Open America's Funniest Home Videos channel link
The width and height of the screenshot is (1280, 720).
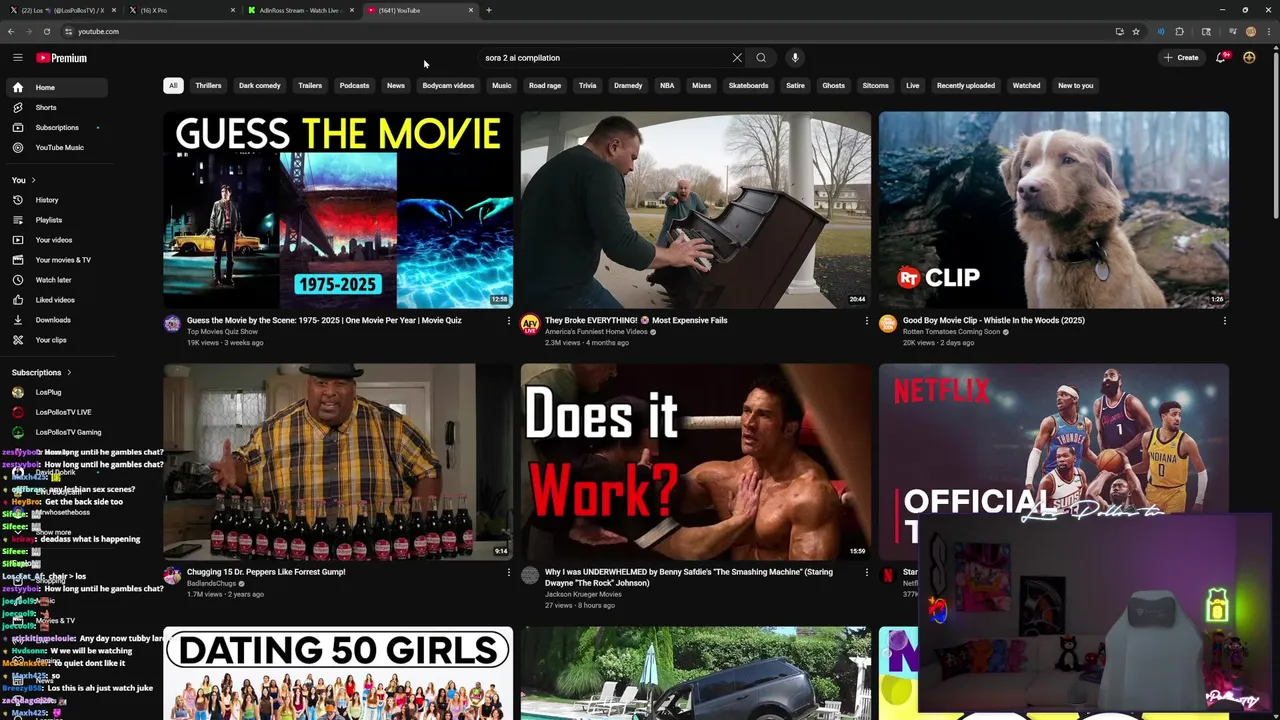coord(597,332)
